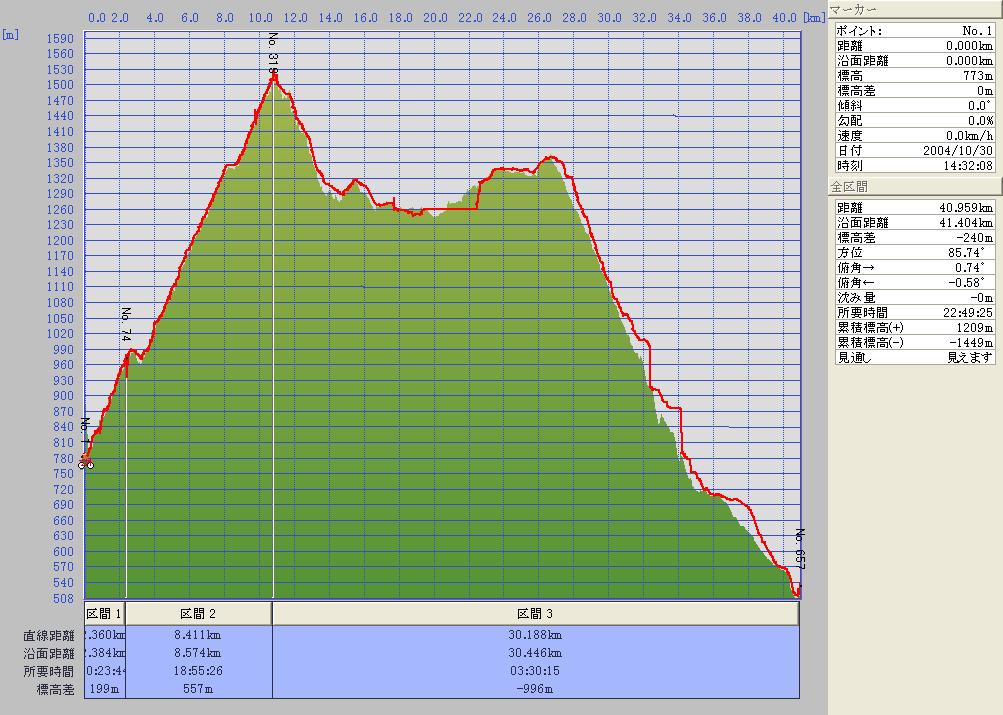Click the 累積標高(+) 1209m row
The width and height of the screenshot is (1003, 715).
click(915, 327)
